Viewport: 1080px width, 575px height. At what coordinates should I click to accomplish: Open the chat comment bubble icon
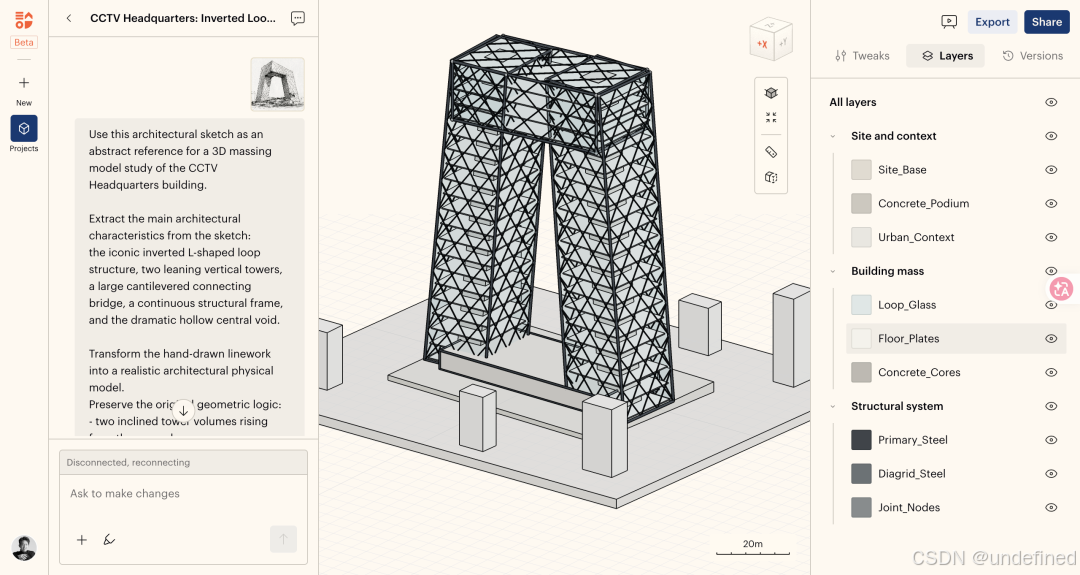pyautogui.click(x=298, y=19)
